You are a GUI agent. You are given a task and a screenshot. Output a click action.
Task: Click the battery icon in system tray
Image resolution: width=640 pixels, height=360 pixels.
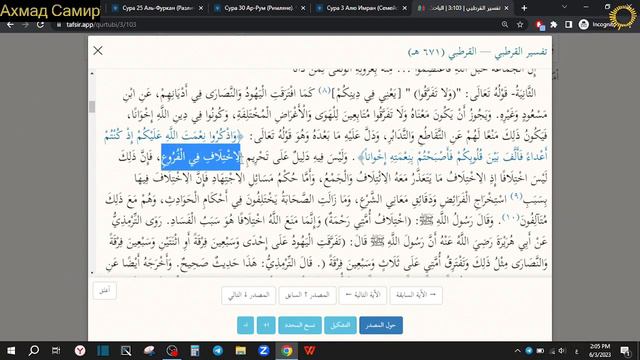[x=540, y=351]
